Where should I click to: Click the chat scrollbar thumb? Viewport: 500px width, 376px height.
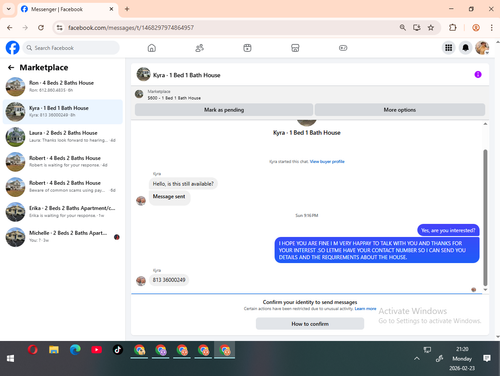pyautogui.click(x=485, y=217)
